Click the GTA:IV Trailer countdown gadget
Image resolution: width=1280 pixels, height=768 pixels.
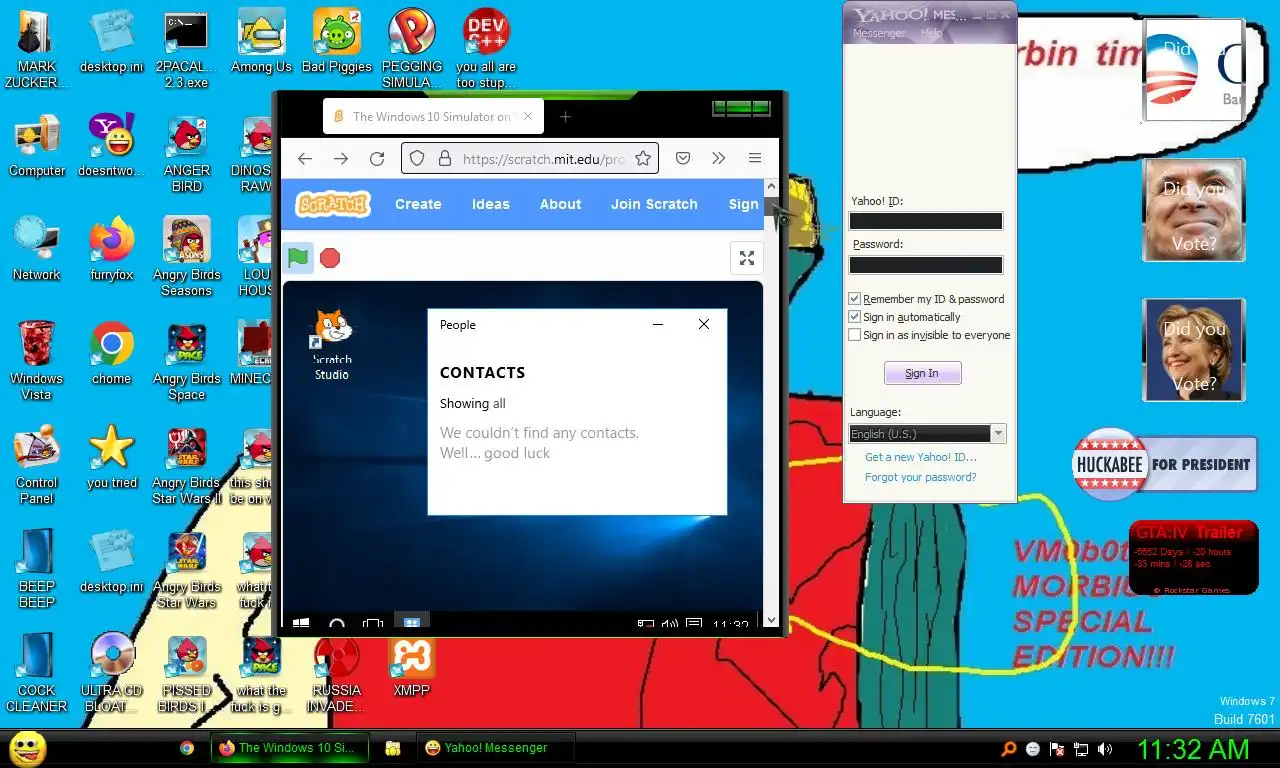[x=1193, y=557]
